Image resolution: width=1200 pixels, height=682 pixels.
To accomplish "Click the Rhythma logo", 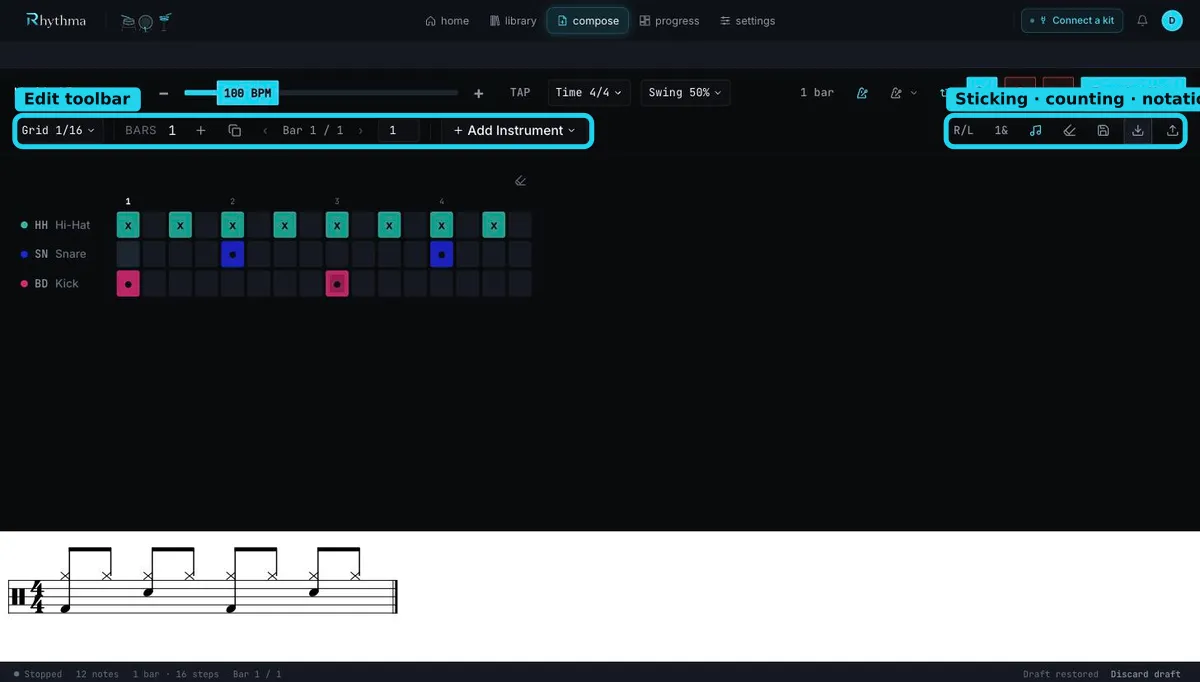I will (x=56, y=20).
